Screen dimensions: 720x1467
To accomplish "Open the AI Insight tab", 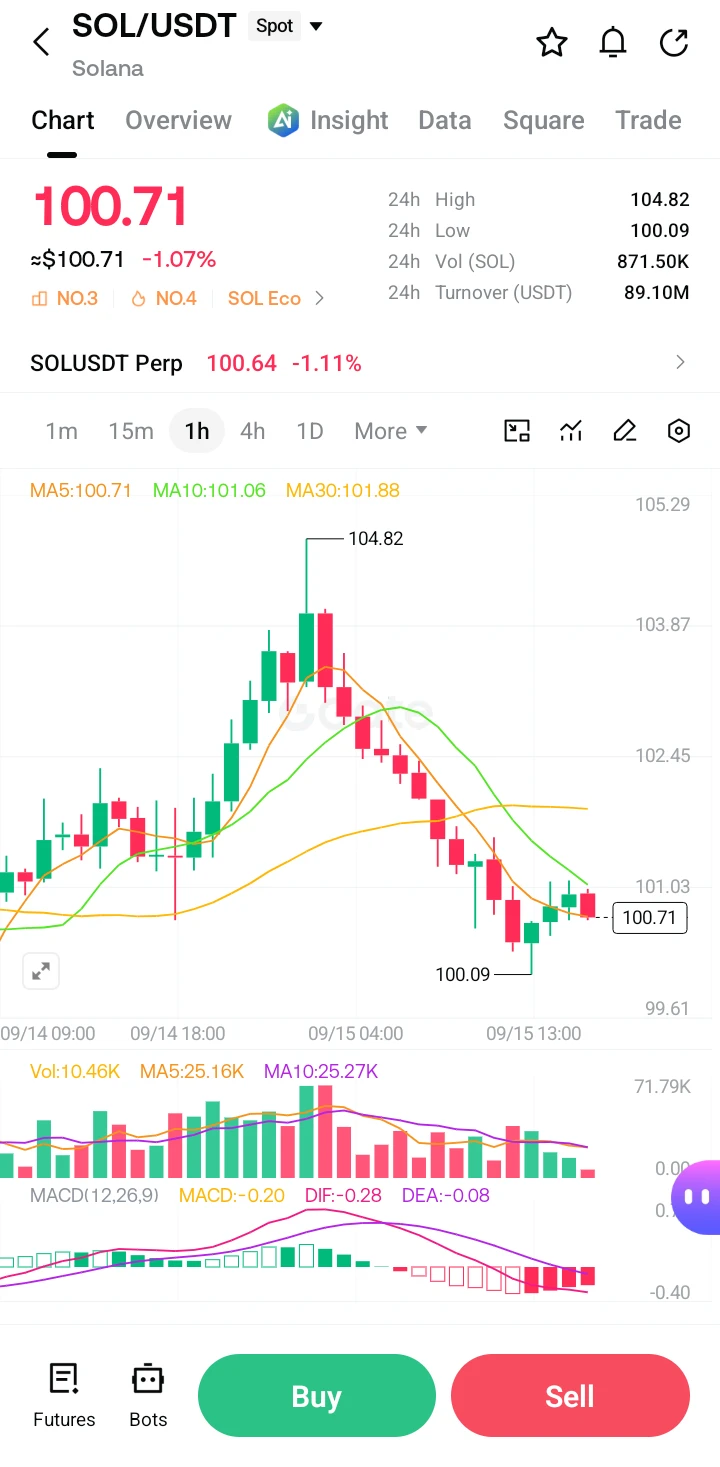I will (x=328, y=120).
